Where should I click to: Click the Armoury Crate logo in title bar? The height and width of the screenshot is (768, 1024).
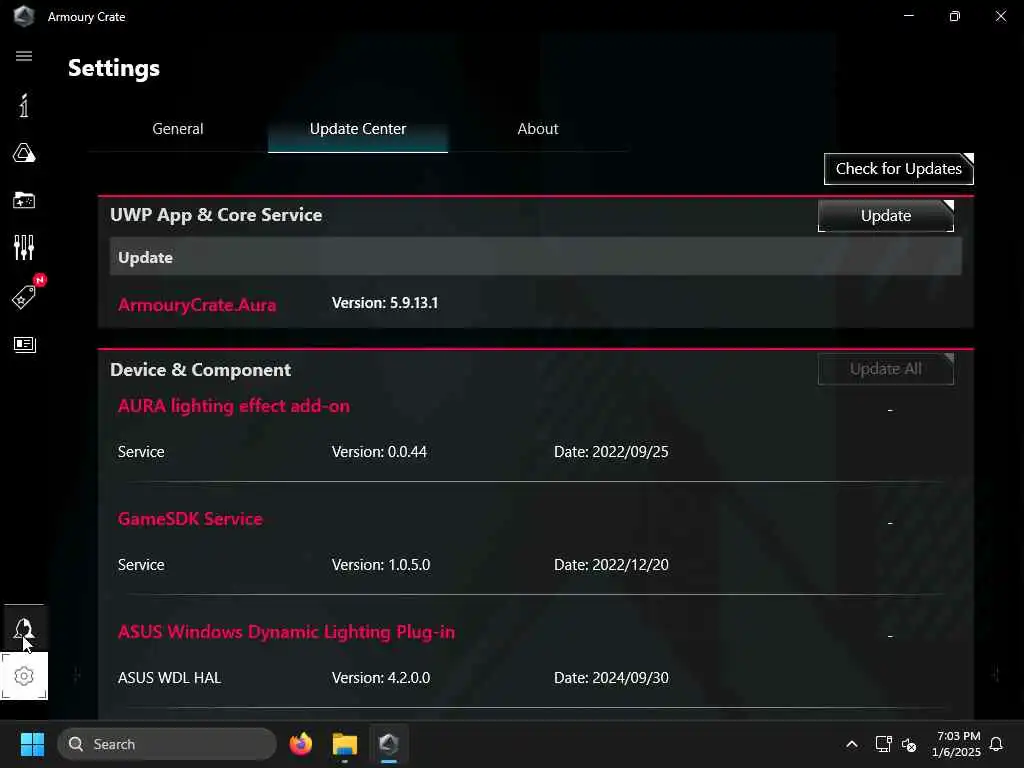24,16
